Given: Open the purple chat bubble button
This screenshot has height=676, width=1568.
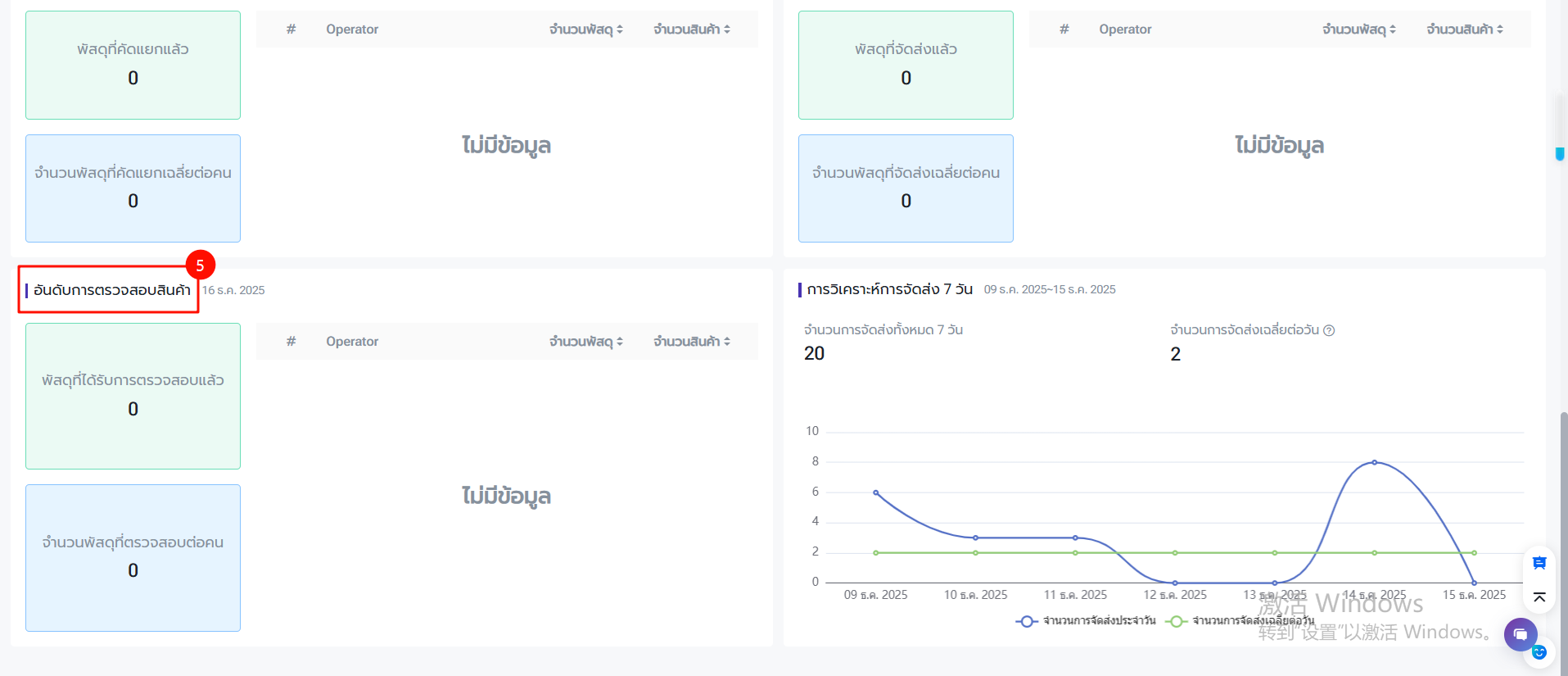Looking at the screenshot, I should (1521, 634).
